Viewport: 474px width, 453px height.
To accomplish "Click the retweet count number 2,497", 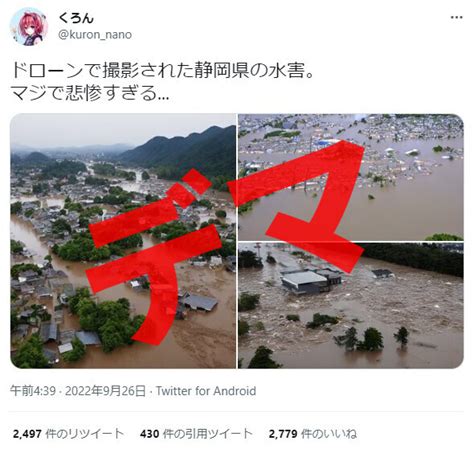I will coord(27,434).
